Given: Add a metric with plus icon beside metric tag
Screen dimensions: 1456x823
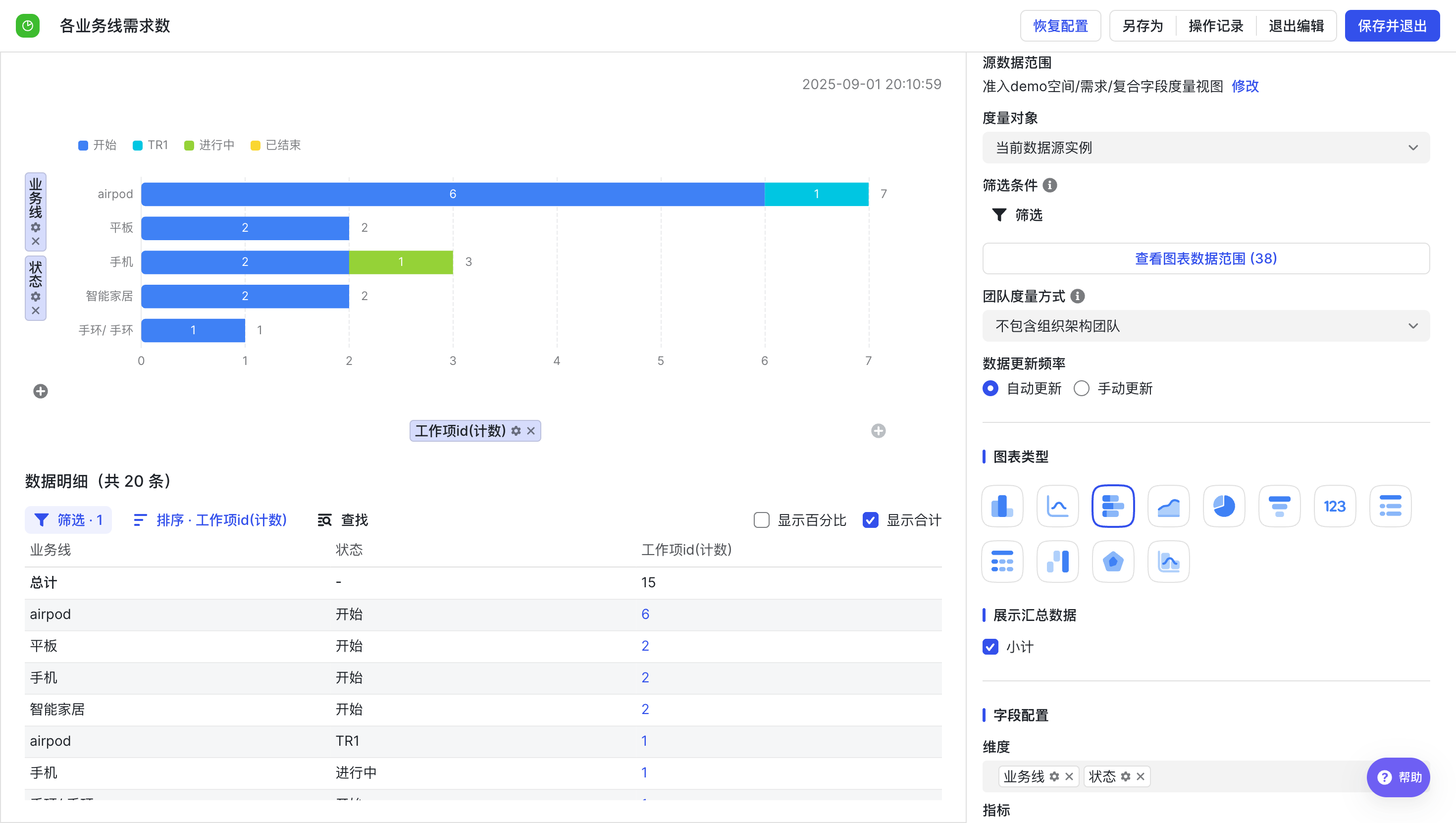Looking at the screenshot, I should pos(879,431).
